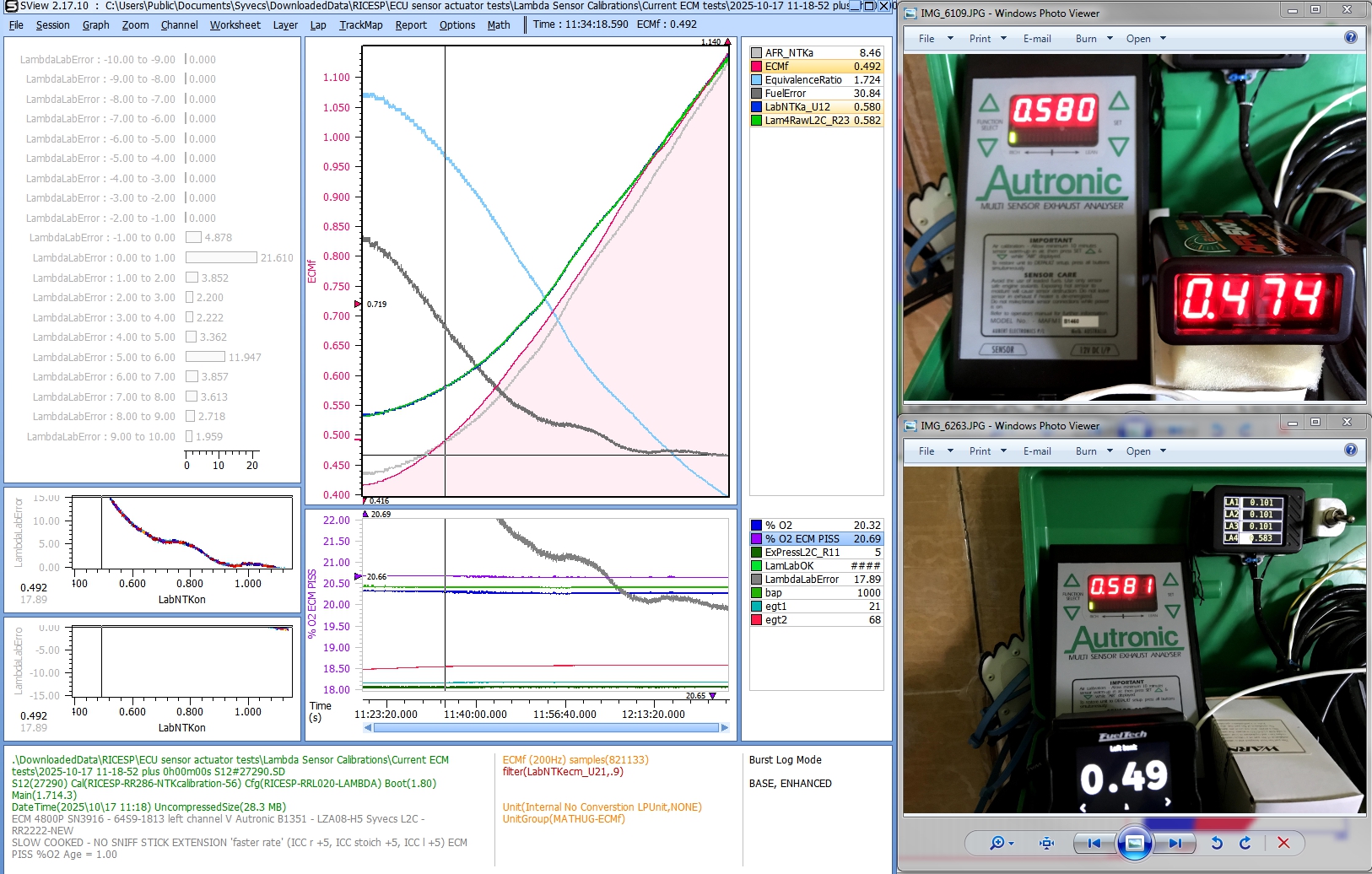Open the TrackMap menu

pos(360,25)
